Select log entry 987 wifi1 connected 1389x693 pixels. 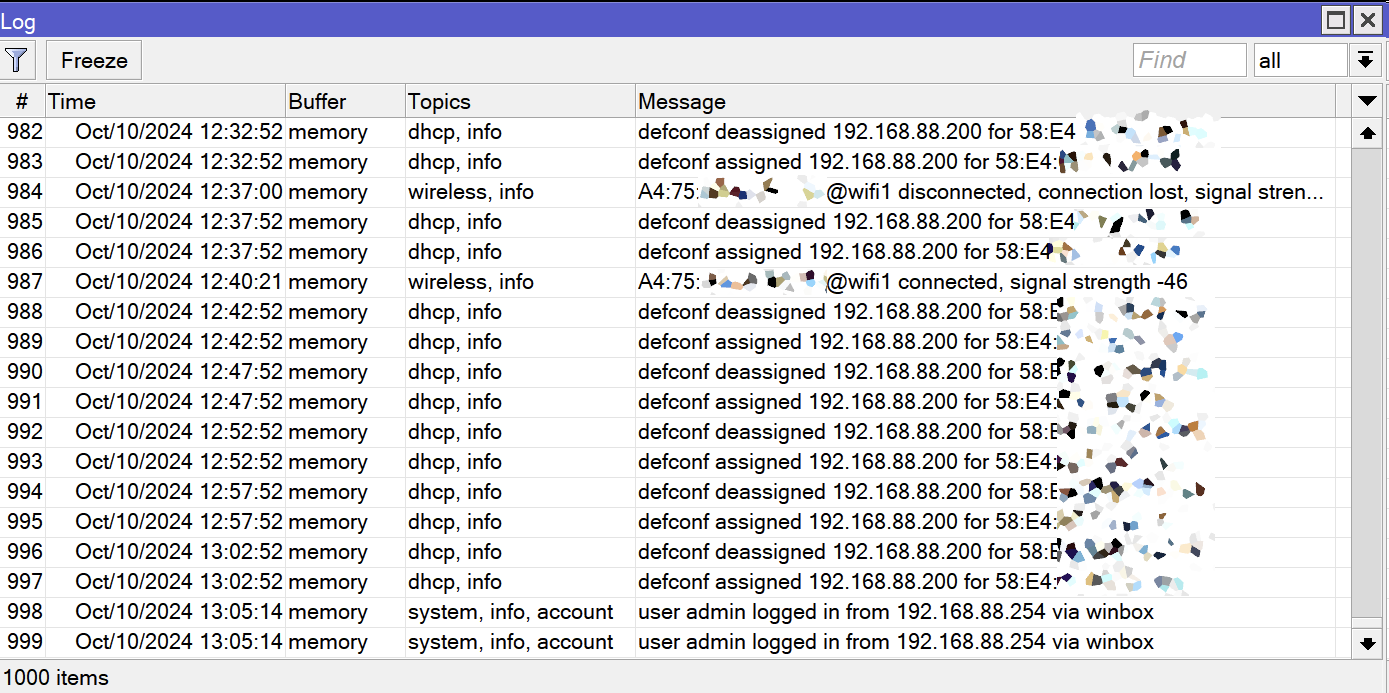[675, 282]
